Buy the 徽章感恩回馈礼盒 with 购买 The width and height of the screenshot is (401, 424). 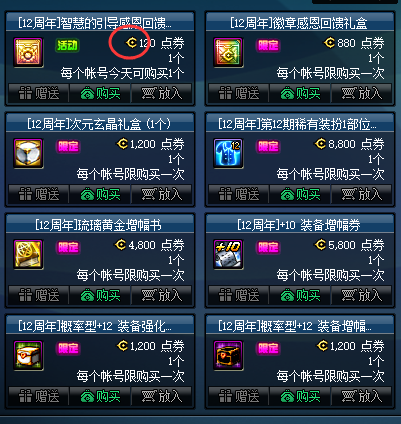coord(300,93)
